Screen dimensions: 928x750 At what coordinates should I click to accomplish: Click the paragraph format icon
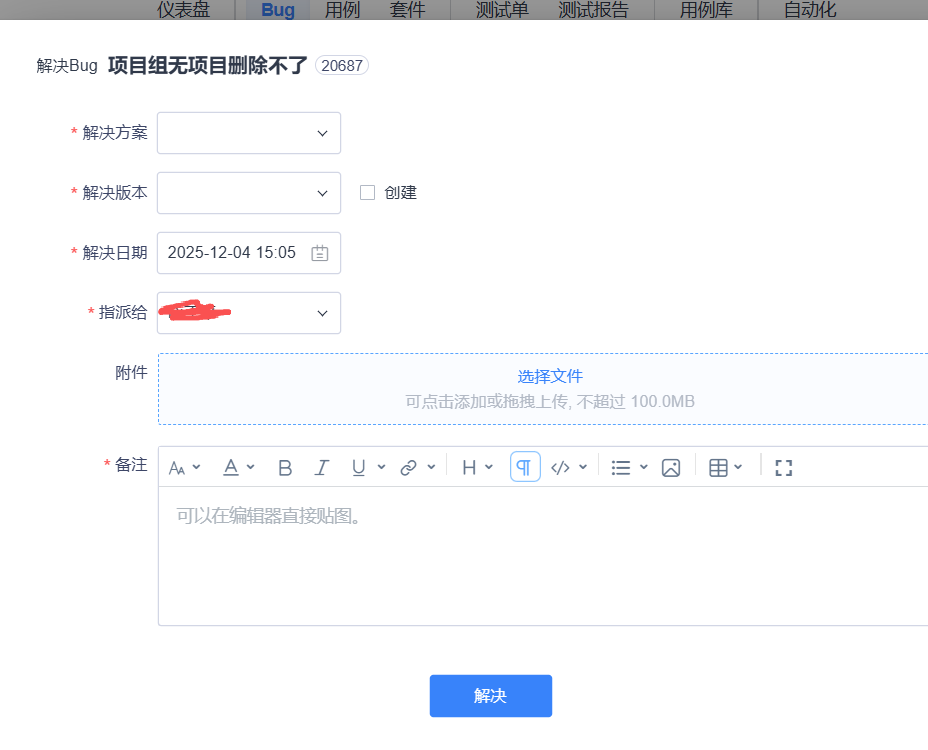click(525, 467)
